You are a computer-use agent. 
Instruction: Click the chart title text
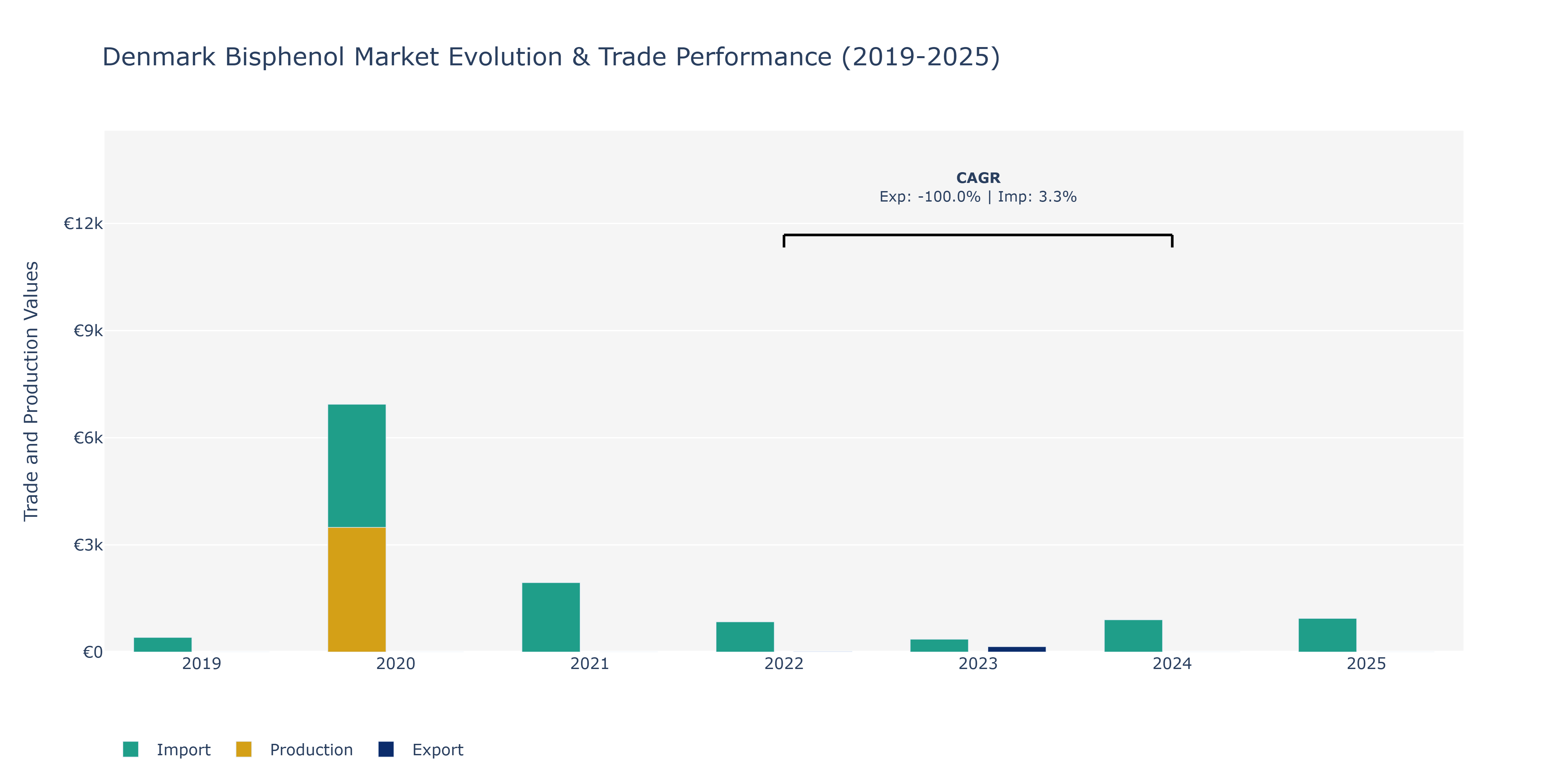click(x=551, y=57)
